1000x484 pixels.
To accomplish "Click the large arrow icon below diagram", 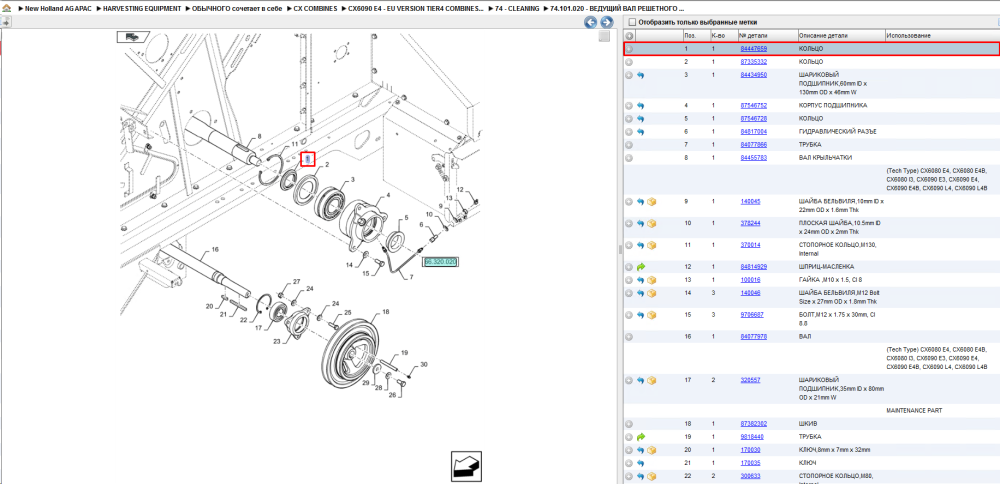I will 466,467.
